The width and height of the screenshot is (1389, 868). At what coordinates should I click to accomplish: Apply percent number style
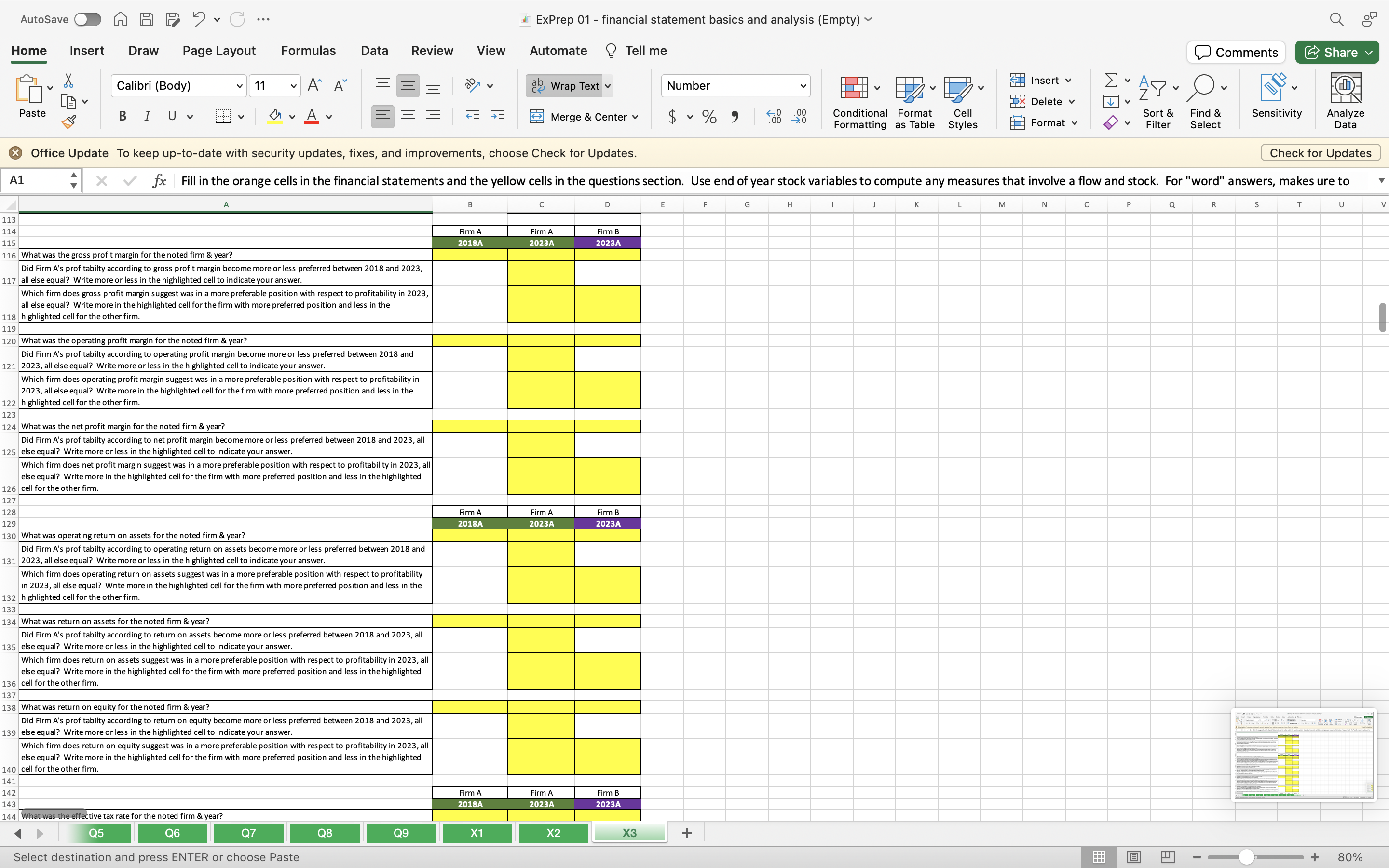[x=709, y=117]
